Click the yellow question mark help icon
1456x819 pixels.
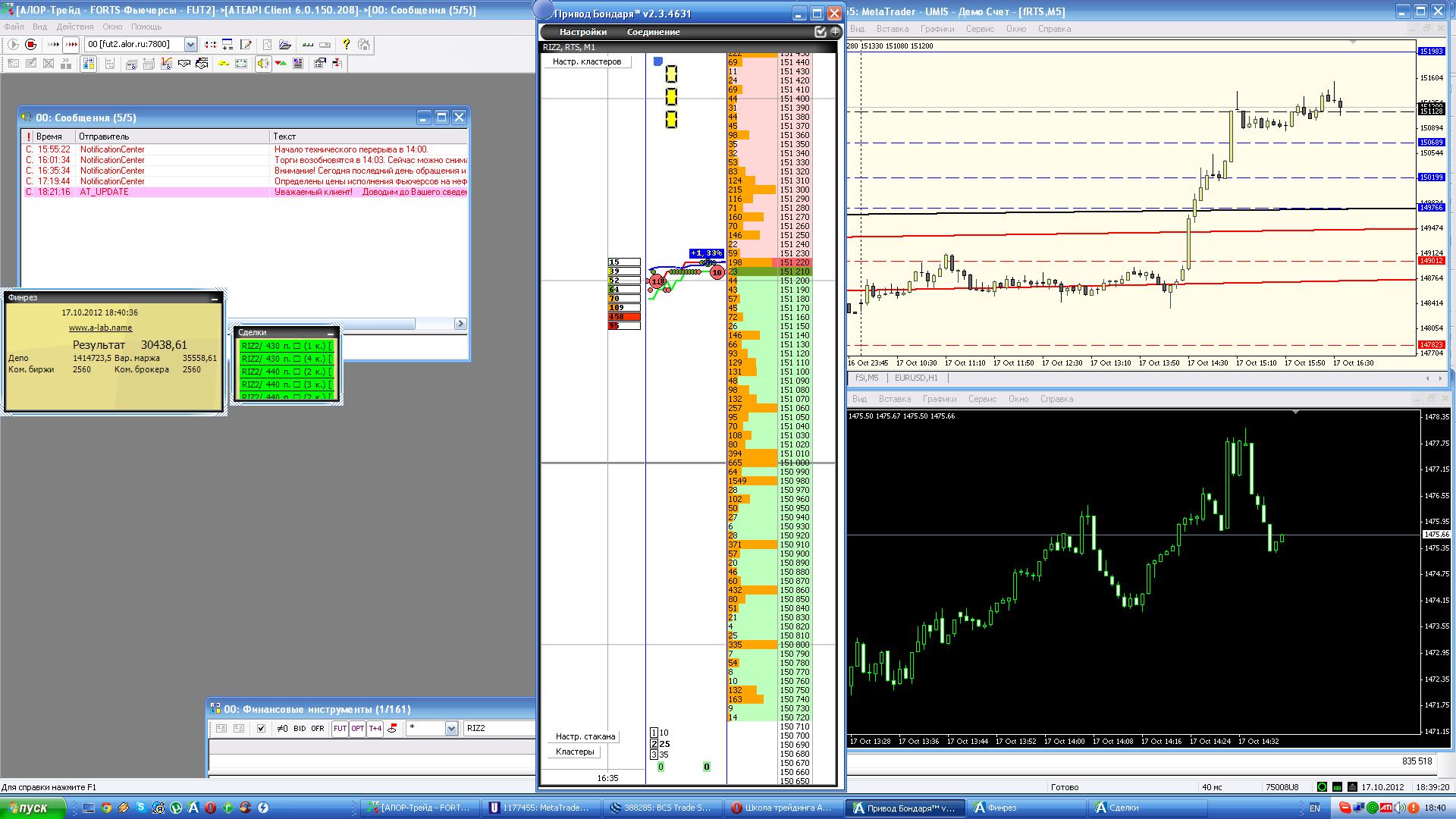tap(346, 45)
